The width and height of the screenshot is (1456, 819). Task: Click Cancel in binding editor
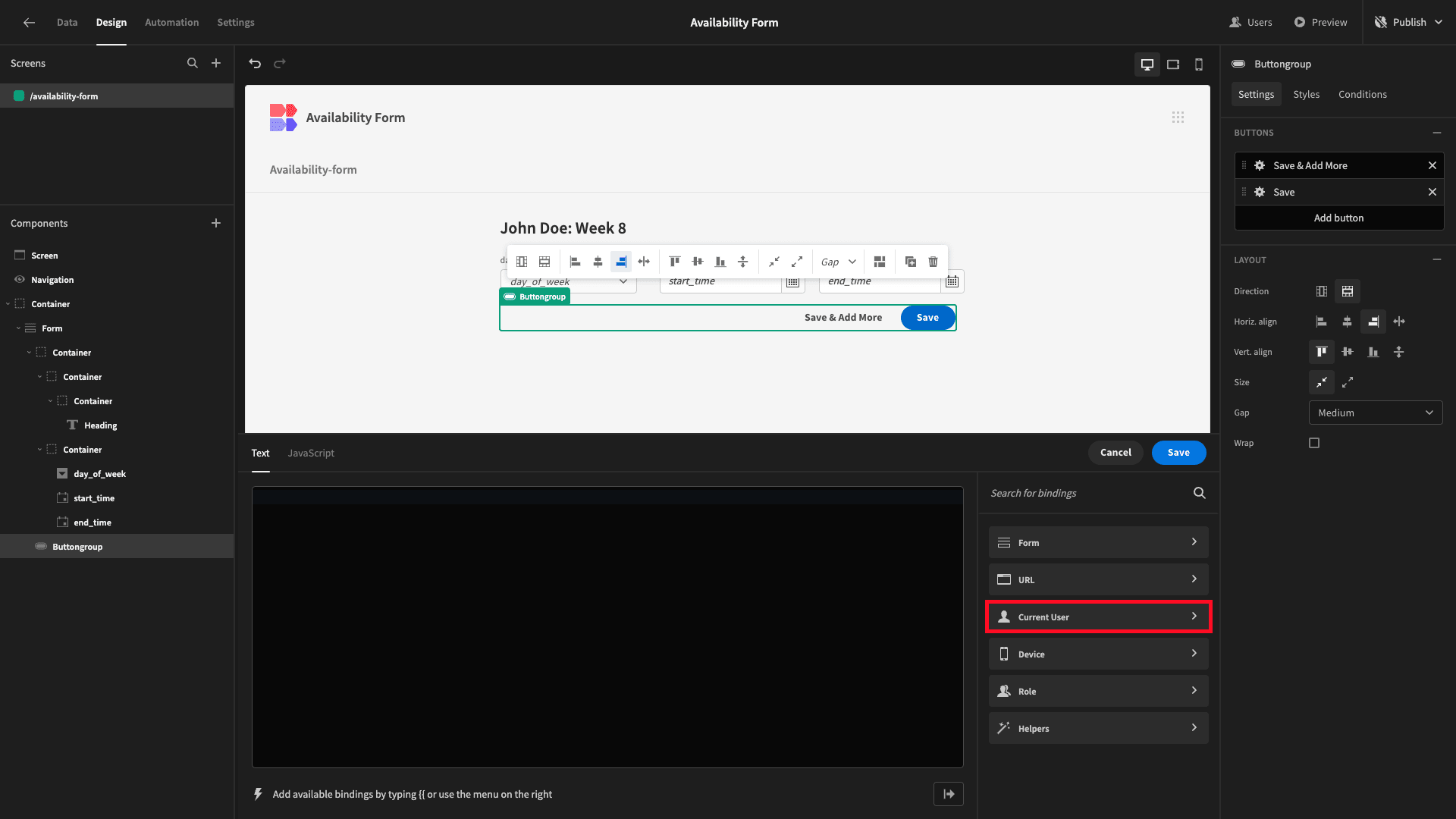click(1116, 453)
